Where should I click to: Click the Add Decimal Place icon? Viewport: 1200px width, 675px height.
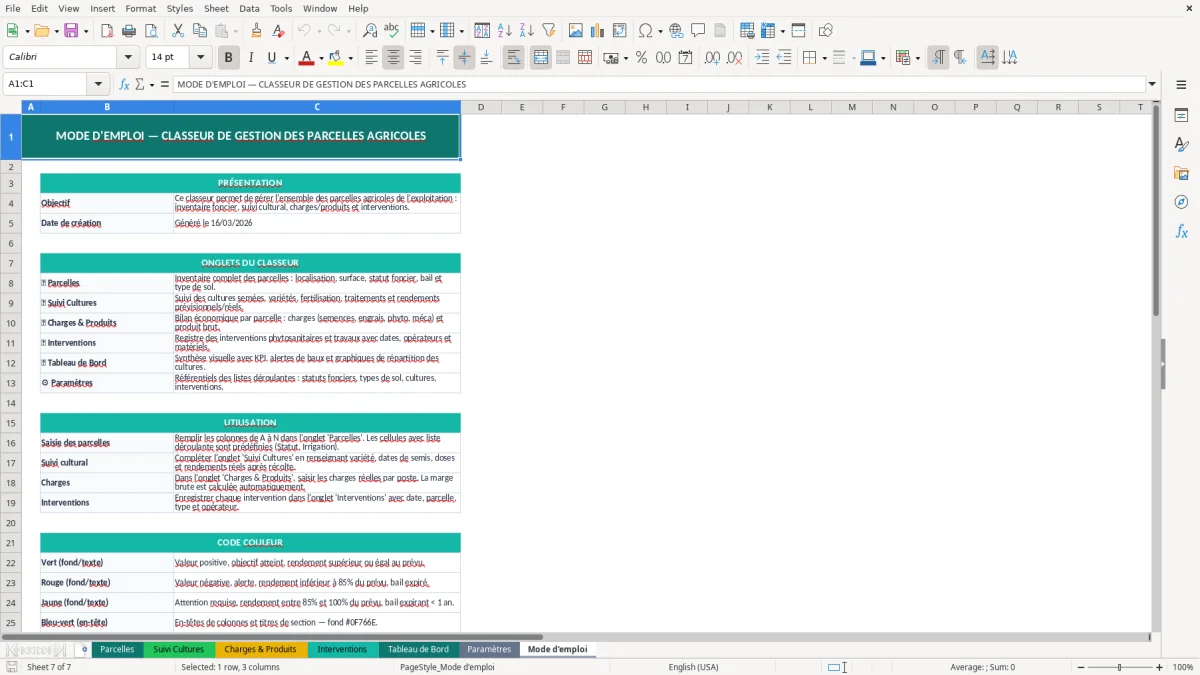[x=713, y=58]
